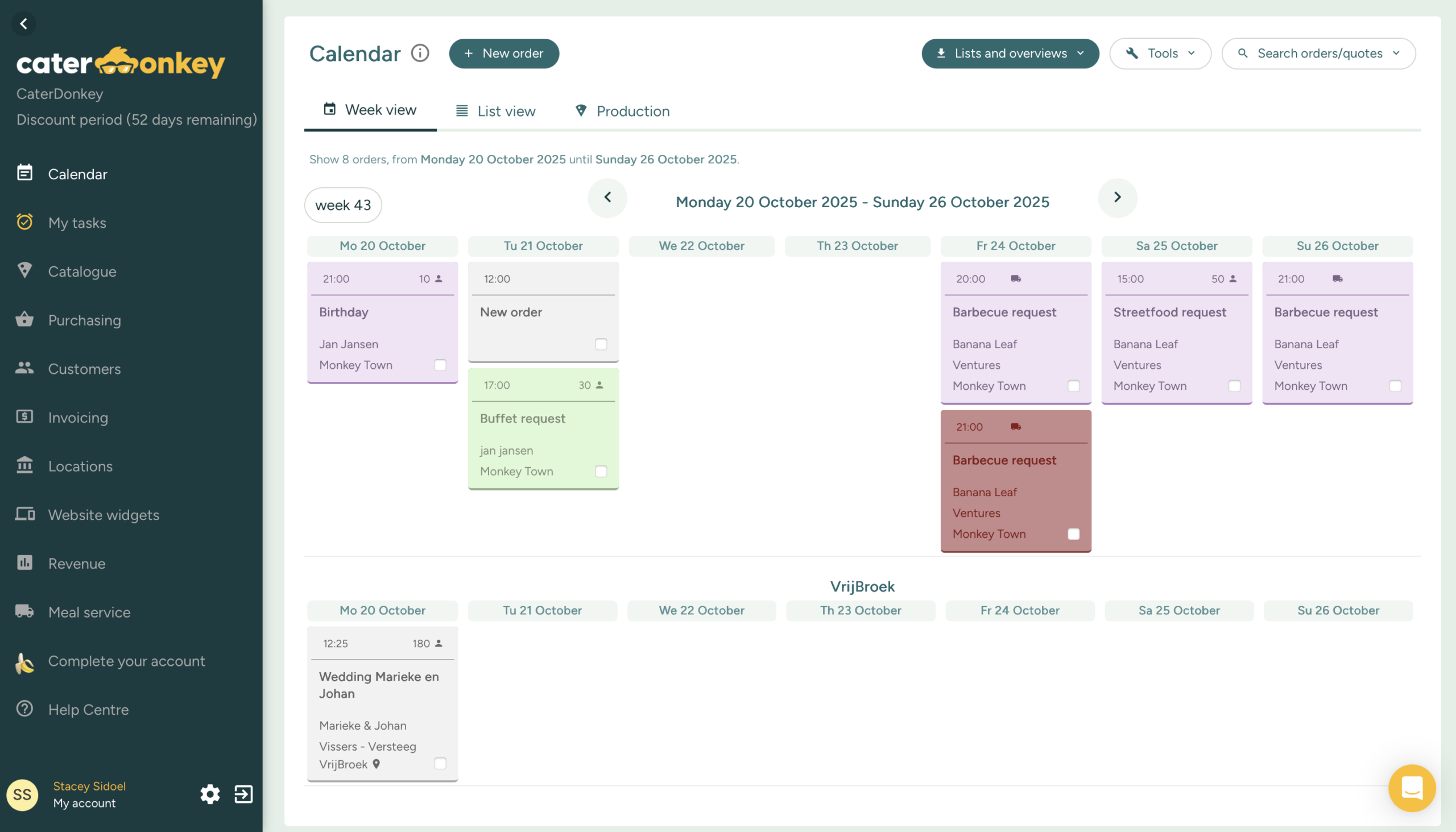The height and width of the screenshot is (832, 1456).
Task: Select the Streetfood request checkbox
Action: [1234, 386]
